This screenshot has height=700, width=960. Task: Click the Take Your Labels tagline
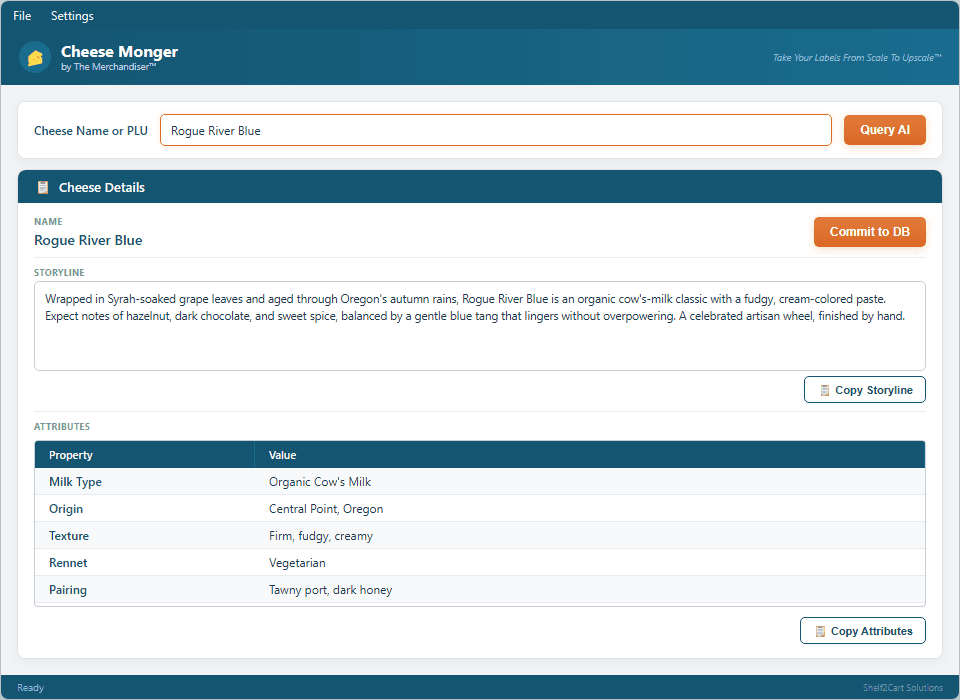[x=857, y=58]
